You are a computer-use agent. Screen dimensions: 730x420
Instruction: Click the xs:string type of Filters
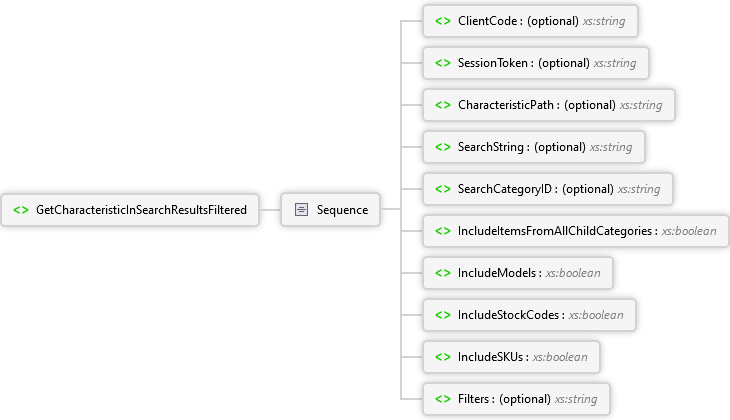point(576,399)
